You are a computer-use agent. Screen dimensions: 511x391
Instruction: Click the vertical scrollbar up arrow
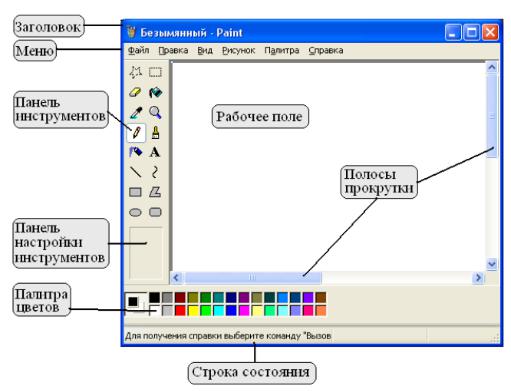[x=492, y=68]
